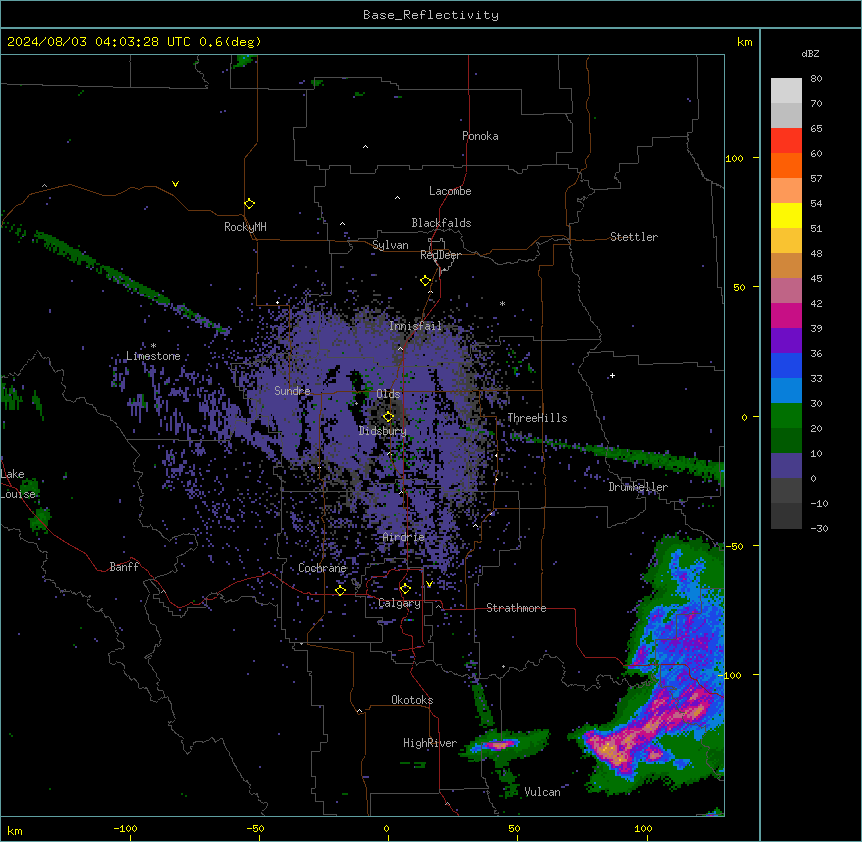Click the Innisfail town label
This screenshot has width=862, height=842.
coord(415,326)
